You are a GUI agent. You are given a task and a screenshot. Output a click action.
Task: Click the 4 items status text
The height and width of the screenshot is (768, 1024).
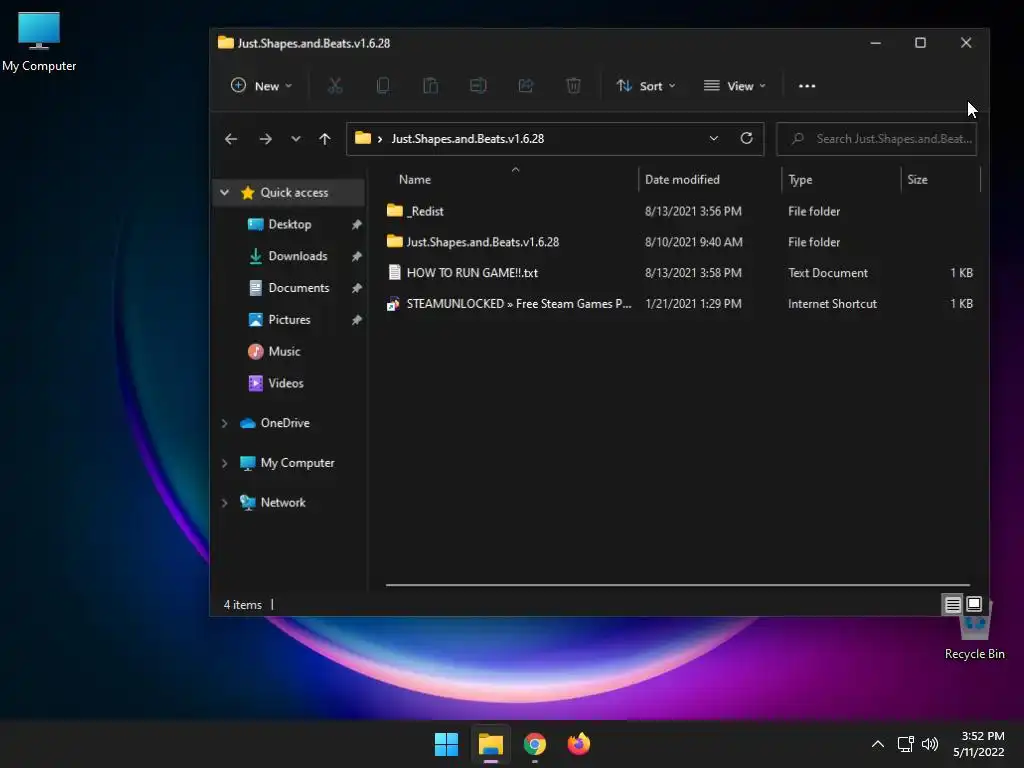[x=242, y=605]
